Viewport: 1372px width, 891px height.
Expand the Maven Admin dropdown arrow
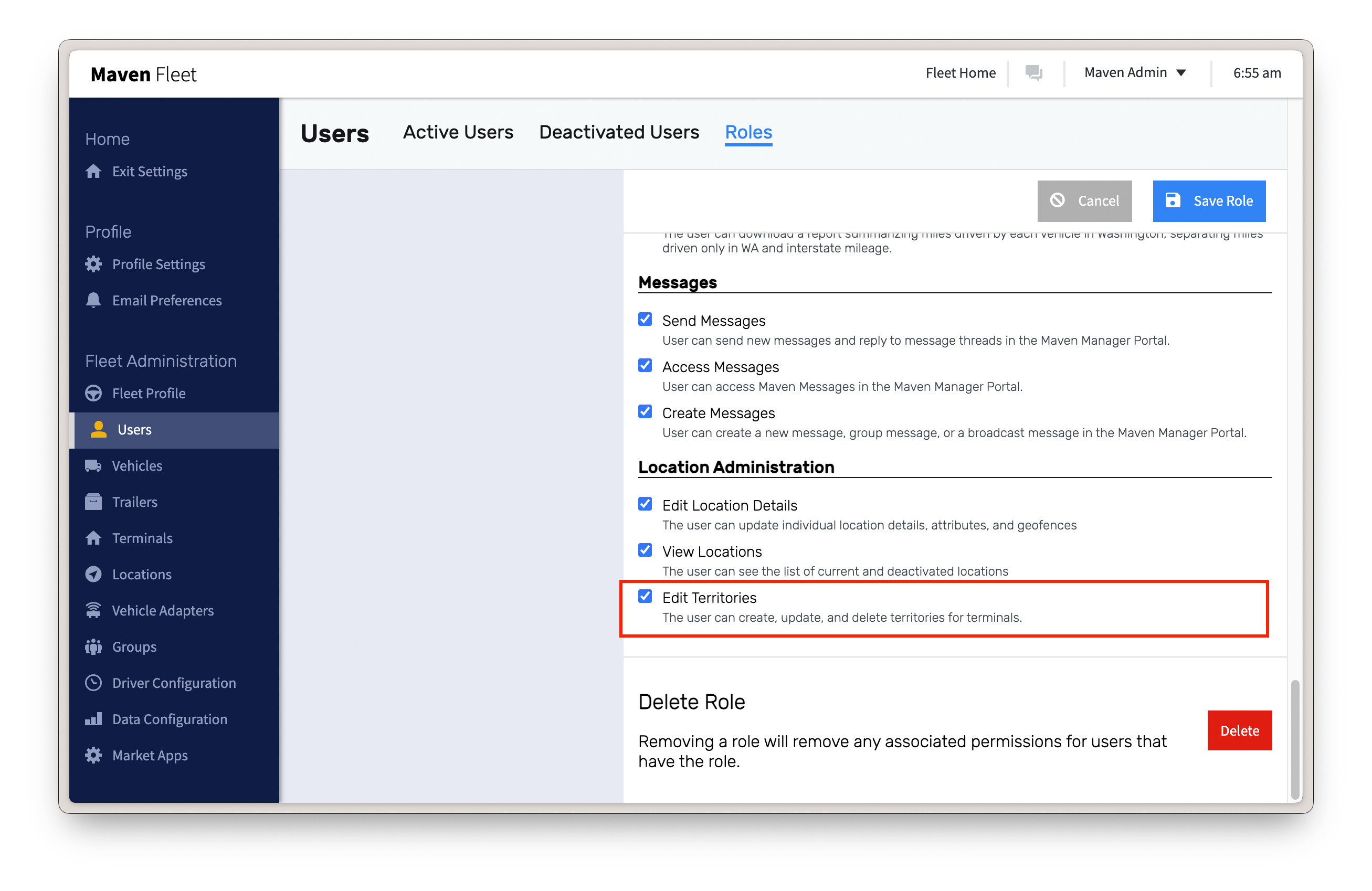1181,73
